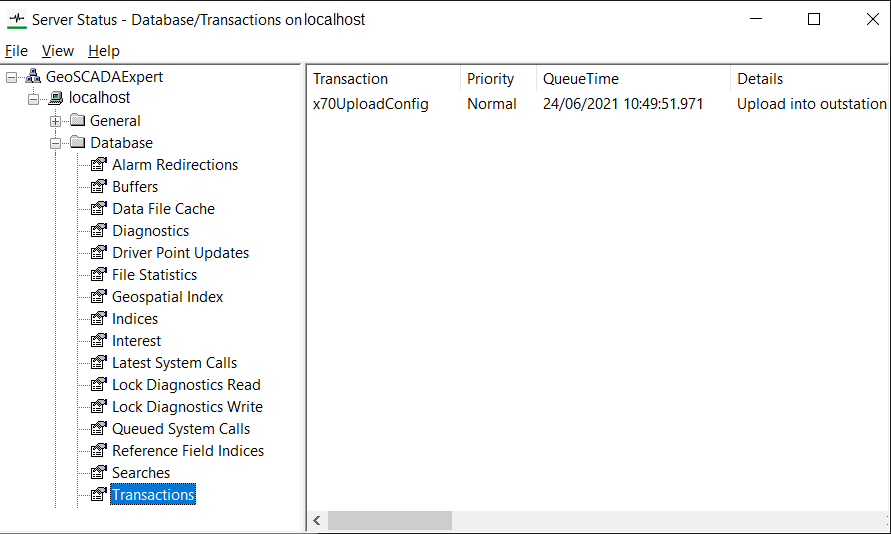Click the localhost computer icon
Viewport: 891px width, 534px height.
pyautogui.click(x=55, y=98)
